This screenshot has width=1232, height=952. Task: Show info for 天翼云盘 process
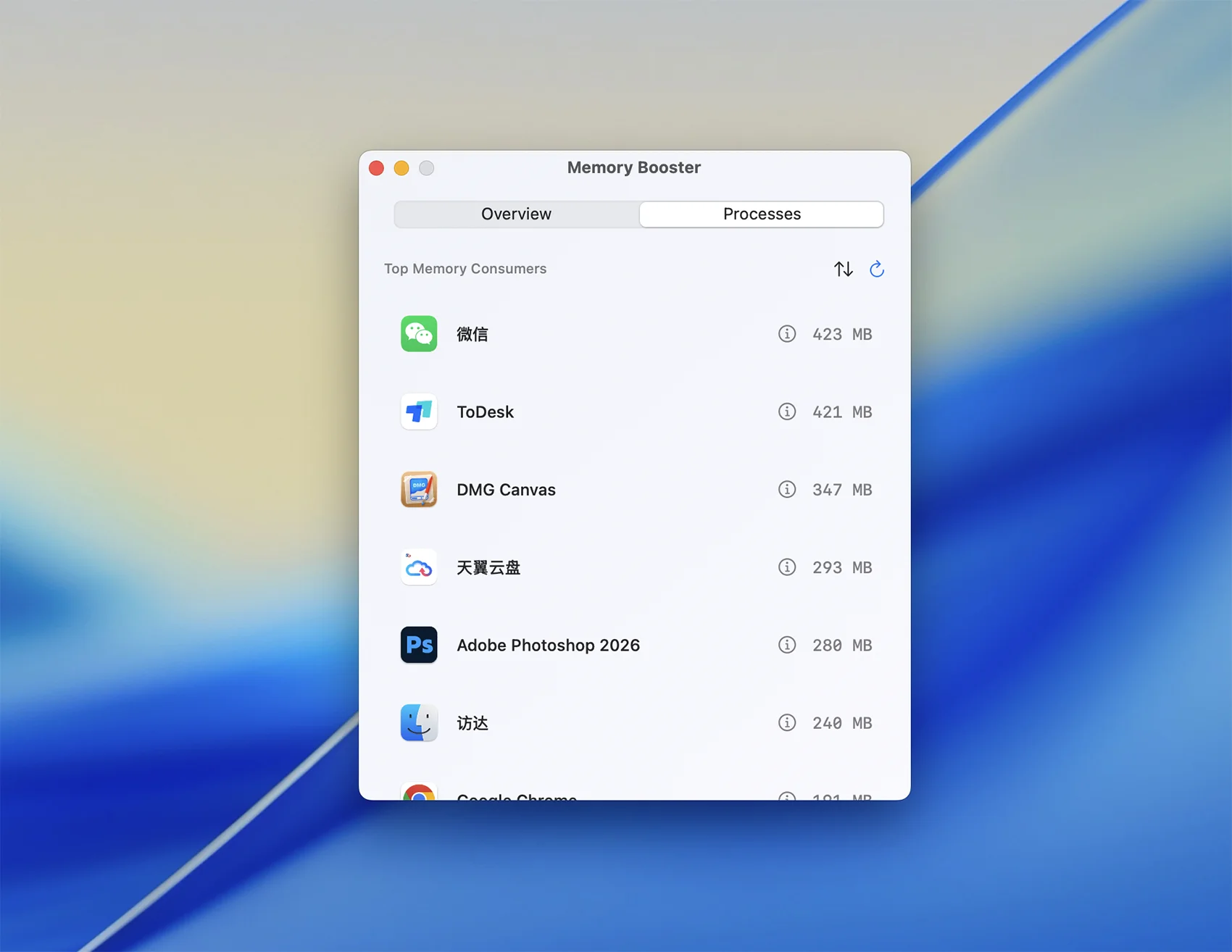[787, 567]
